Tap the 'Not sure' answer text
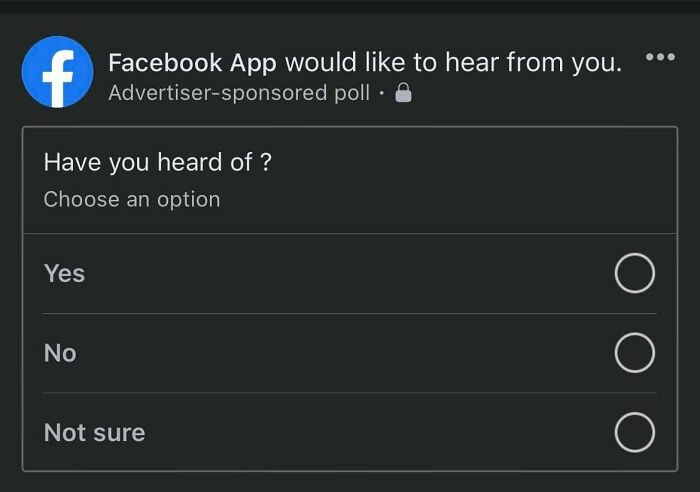Image resolution: width=700 pixels, height=492 pixels. [x=94, y=433]
